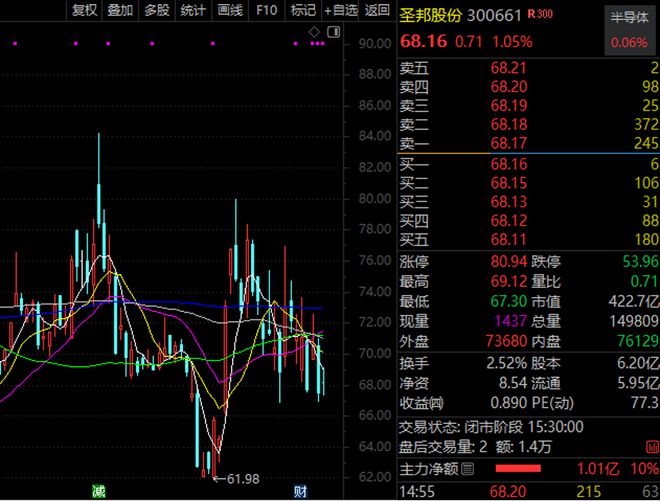
Task: Click the 复权 toolbar button
Action: 84,10
